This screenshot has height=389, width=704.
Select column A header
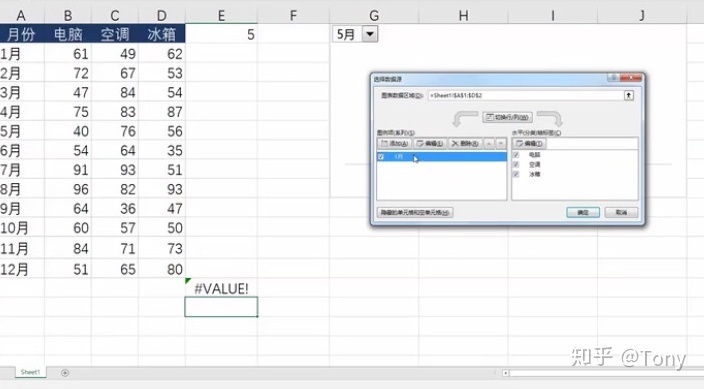(21, 16)
